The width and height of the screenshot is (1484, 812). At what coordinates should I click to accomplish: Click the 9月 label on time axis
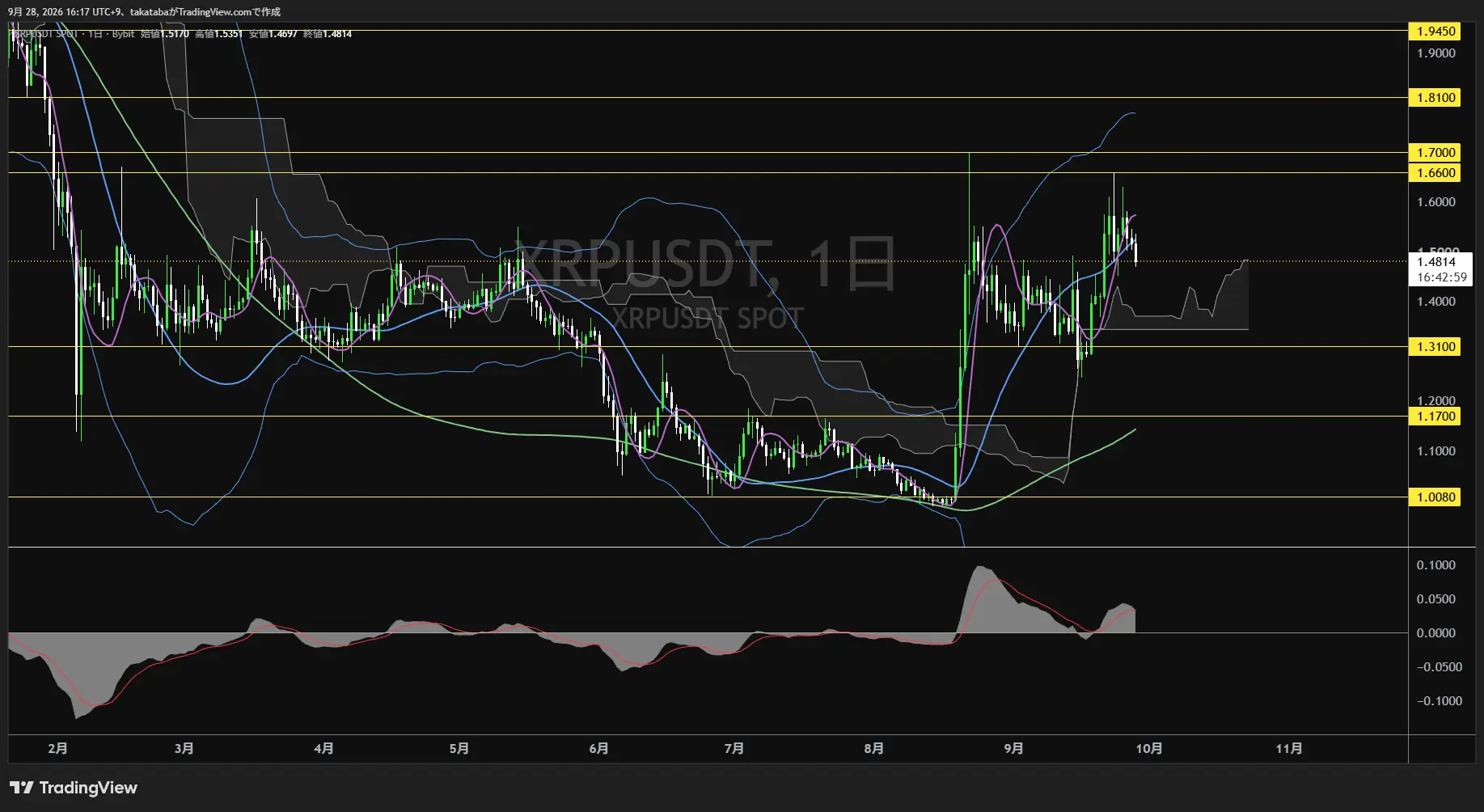[1013, 748]
